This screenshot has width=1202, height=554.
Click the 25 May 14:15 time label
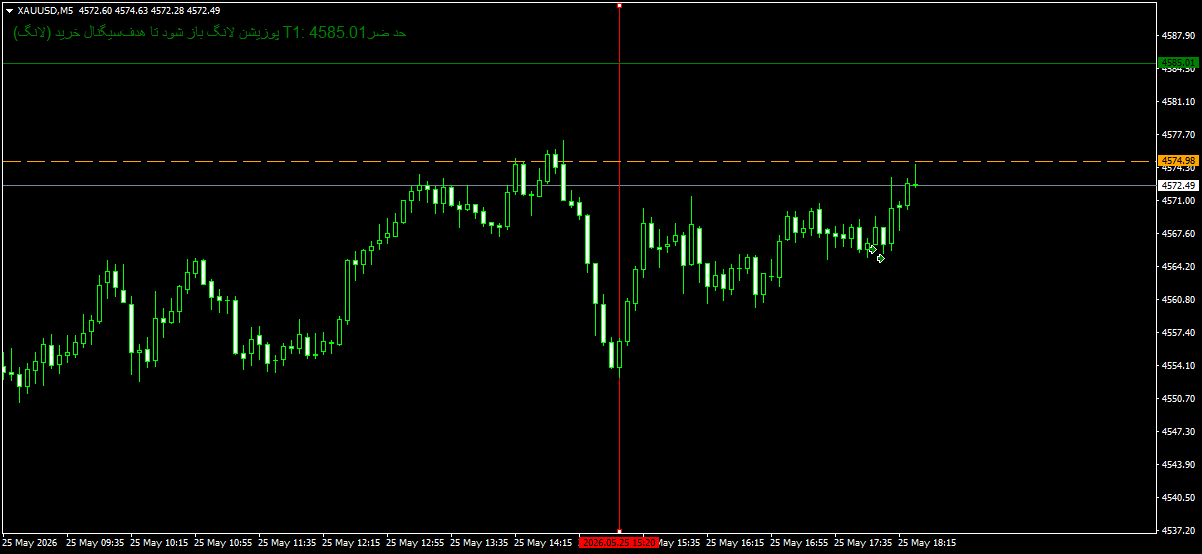[543, 543]
